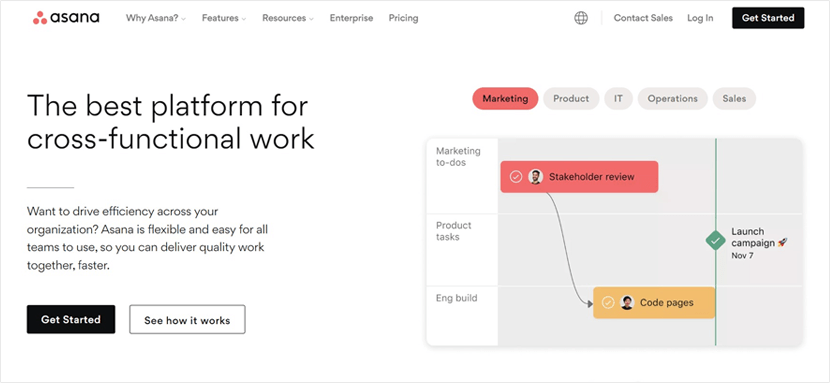Image resolution: width=830 pixels, height=383 pixels.
Task: Click the Eng build row label
Action: 456,298
